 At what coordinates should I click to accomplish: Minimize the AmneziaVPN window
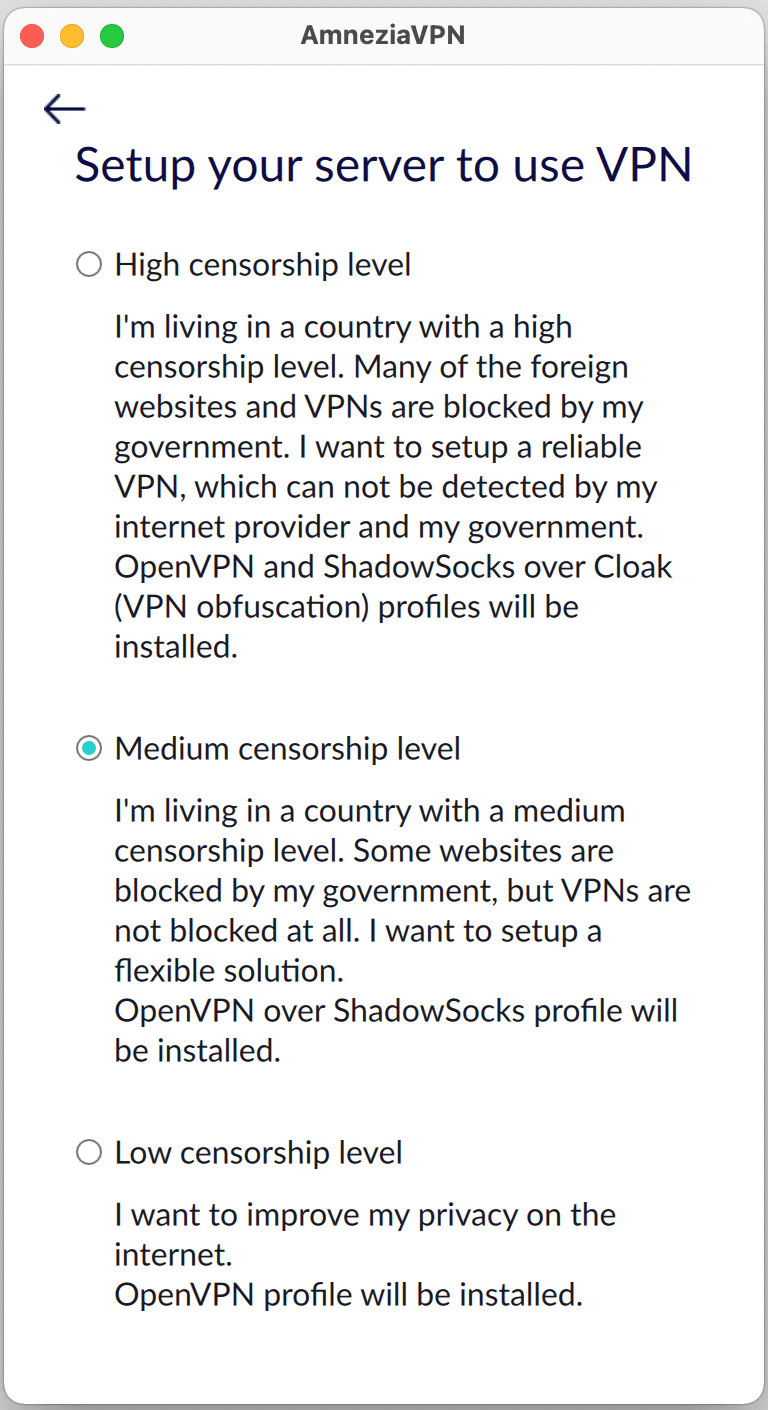72,35
